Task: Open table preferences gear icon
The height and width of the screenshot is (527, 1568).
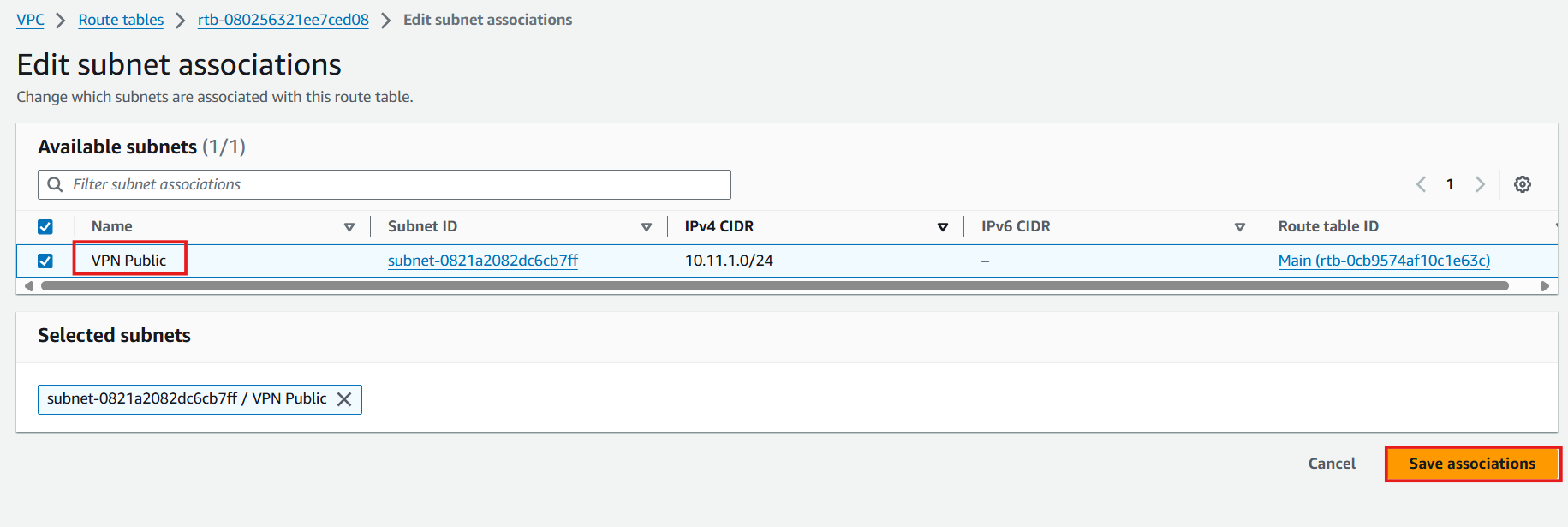Action: pyautogui.click(x=1522, y=184)
